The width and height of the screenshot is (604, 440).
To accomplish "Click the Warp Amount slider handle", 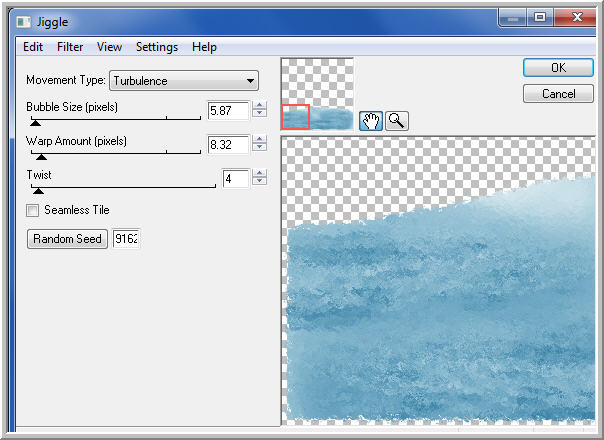I will point(41,157).
